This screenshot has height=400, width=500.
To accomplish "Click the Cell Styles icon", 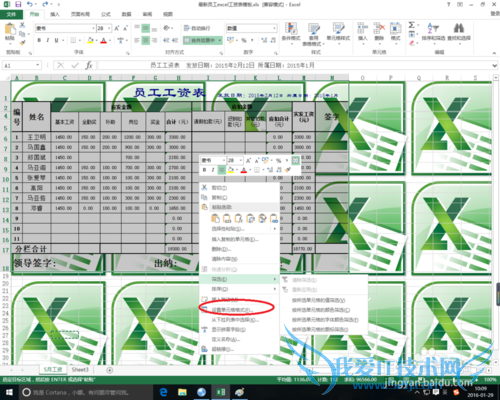I will pyautogui.click(x=338, y=29).
